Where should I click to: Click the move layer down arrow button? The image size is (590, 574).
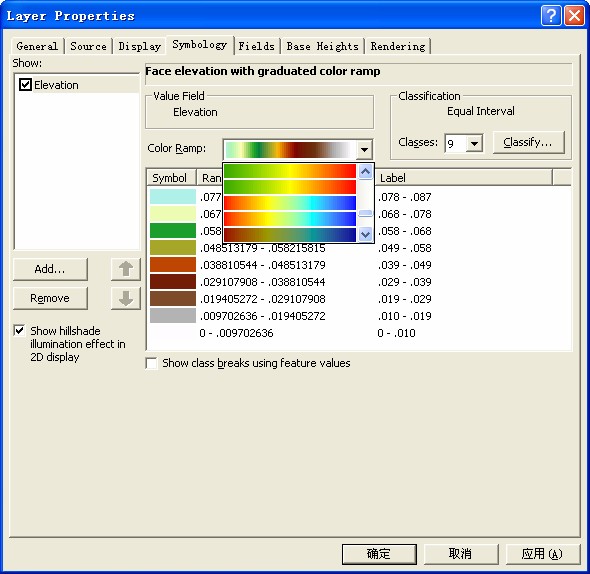(126, 298)
